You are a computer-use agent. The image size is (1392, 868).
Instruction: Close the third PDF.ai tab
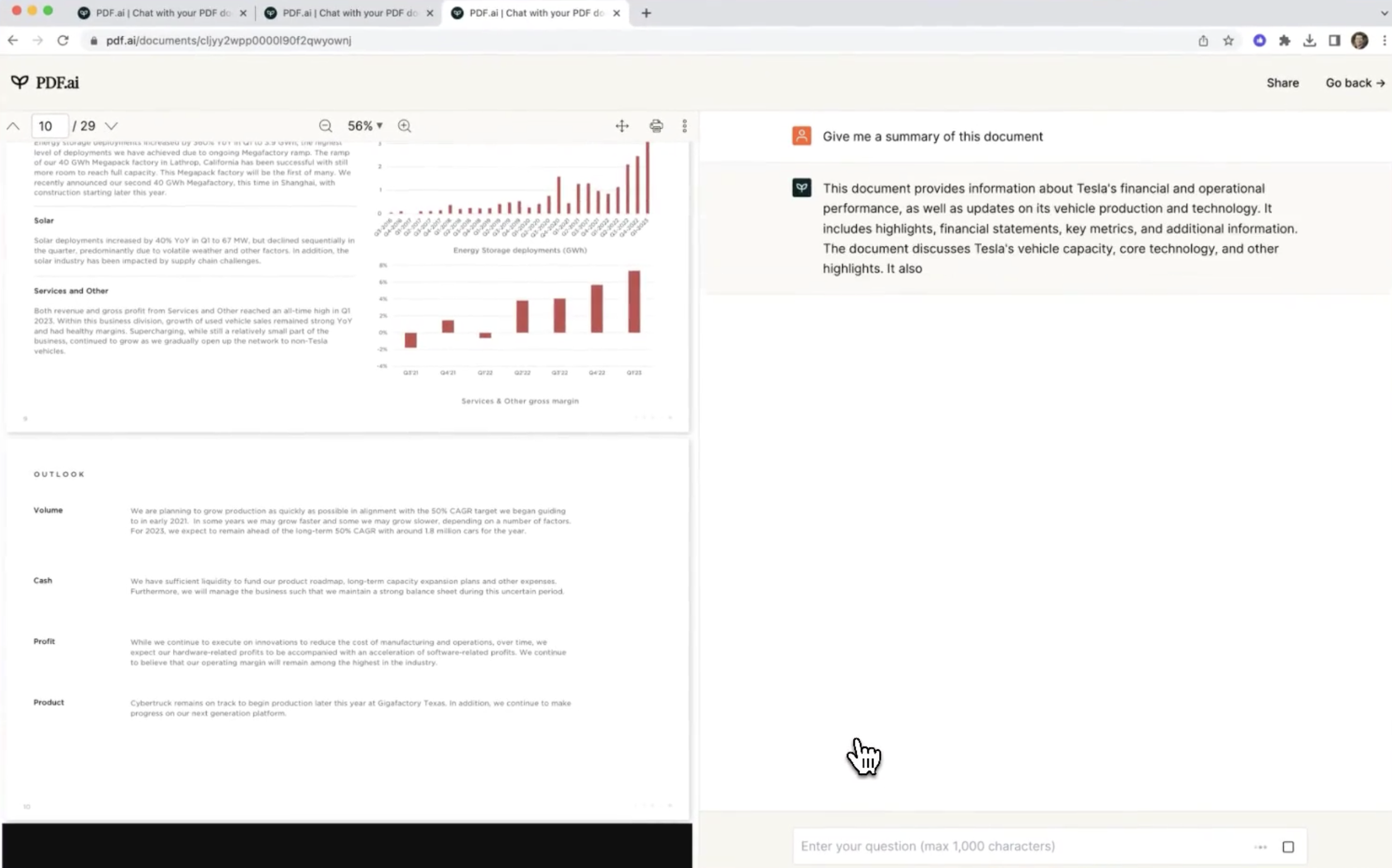point(616,13)
